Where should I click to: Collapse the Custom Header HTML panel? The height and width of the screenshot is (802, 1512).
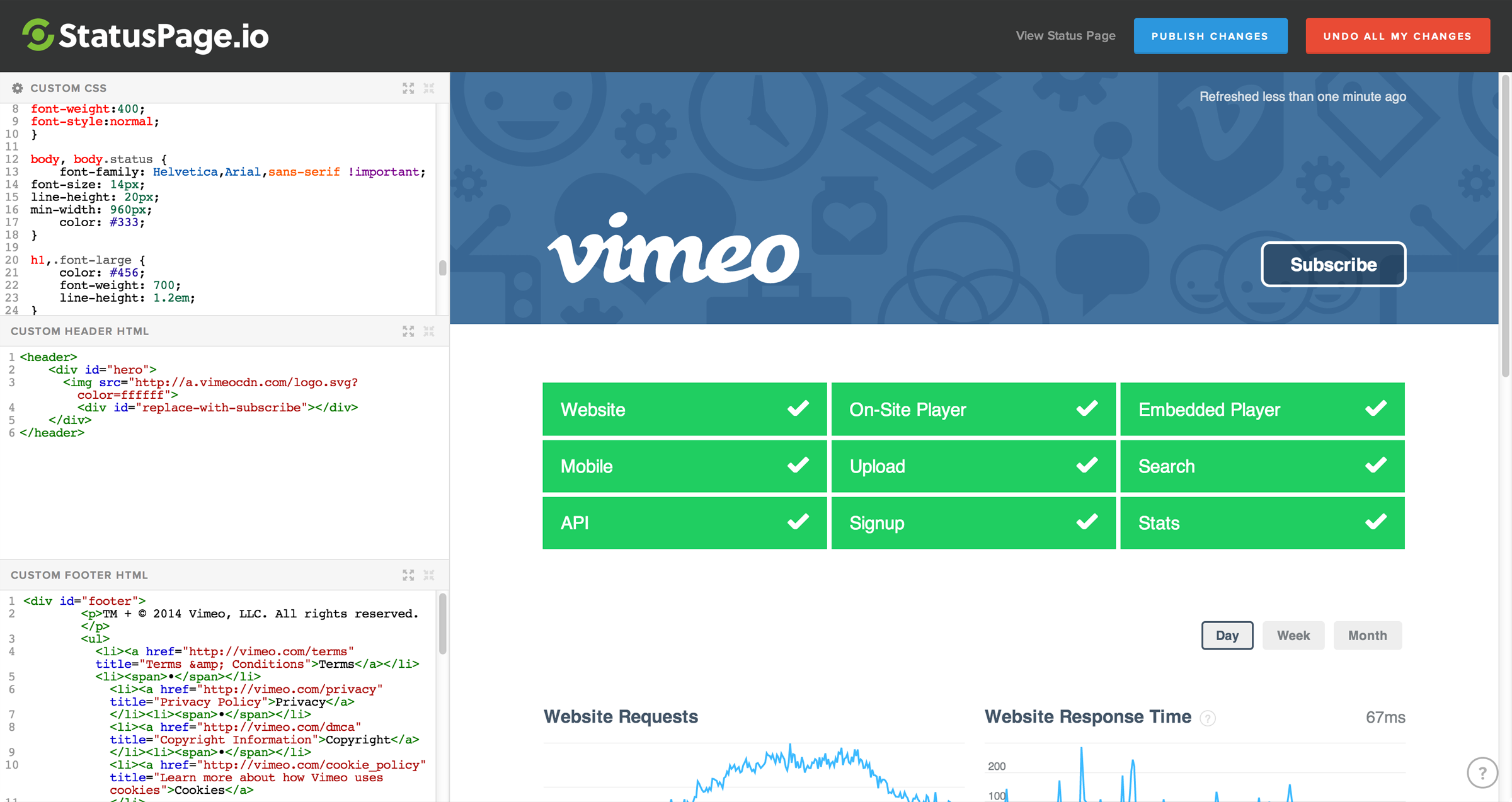pos(429,331)
